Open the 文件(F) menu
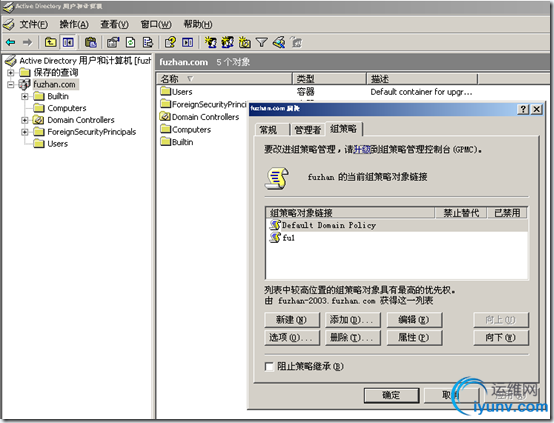Image resolution: width=554 pixels, height=423 pixels. 34,24
